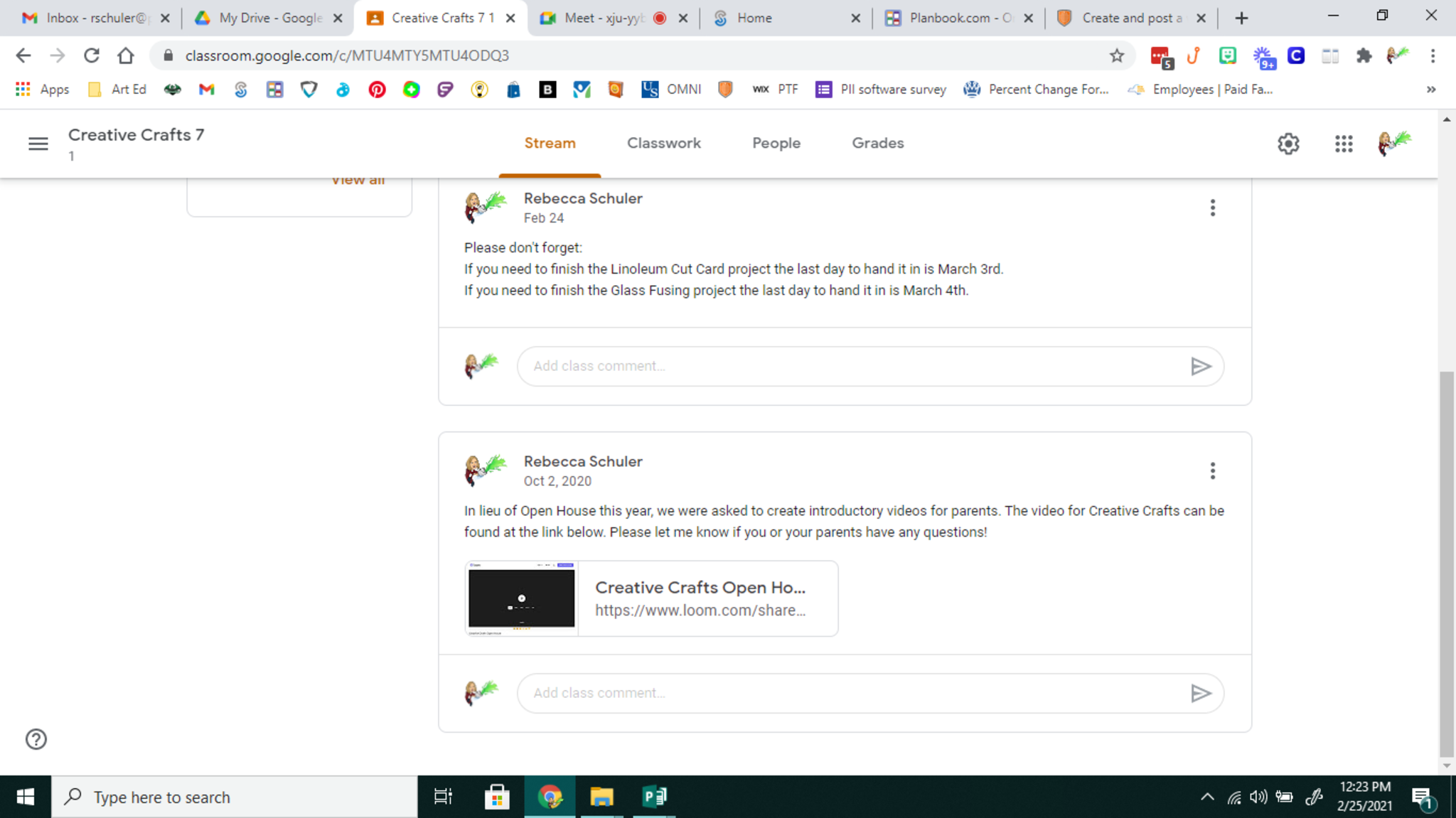Open the Google apps grid launcher
Screen dimensions: 1456x818
(x=1343, y=144)
